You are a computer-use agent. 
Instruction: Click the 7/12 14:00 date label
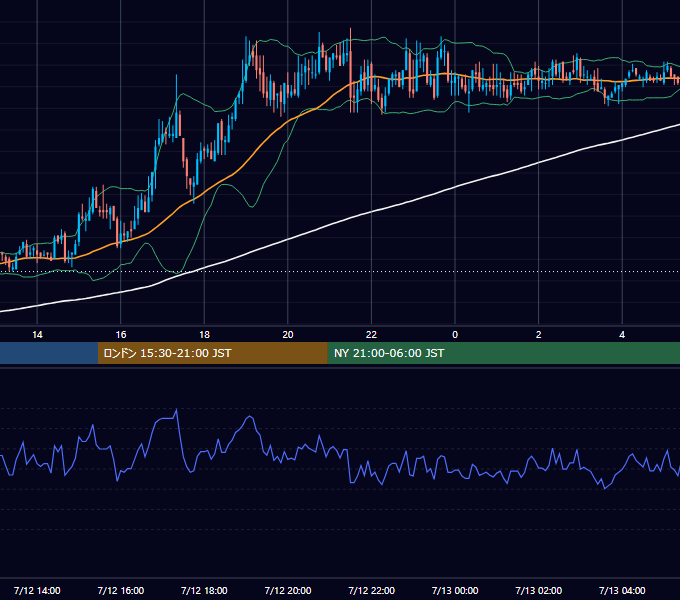(37, 590)
